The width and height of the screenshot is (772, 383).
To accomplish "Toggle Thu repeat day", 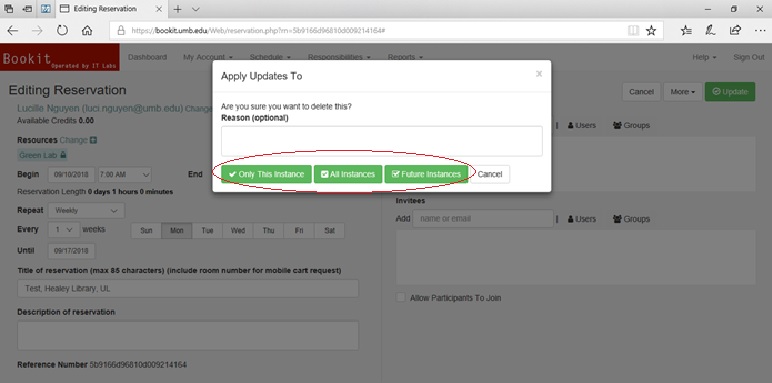I will (268, 230).
